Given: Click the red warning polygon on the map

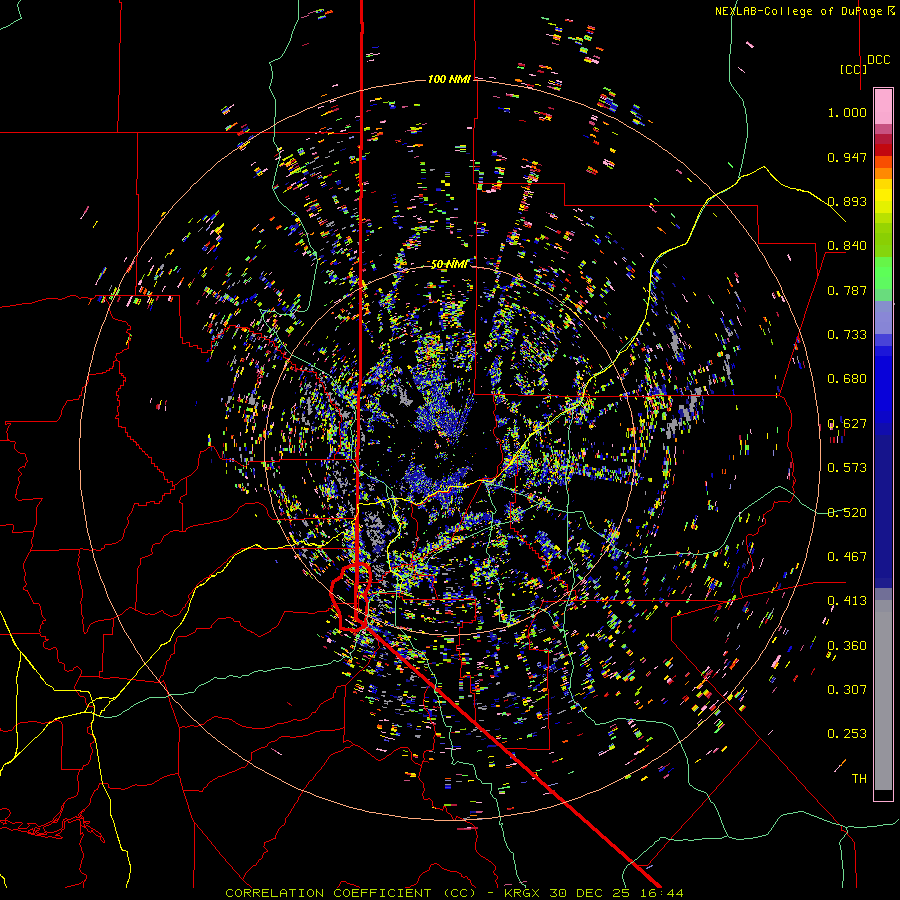Looking at the screenshot, I should tap(351, 597).
